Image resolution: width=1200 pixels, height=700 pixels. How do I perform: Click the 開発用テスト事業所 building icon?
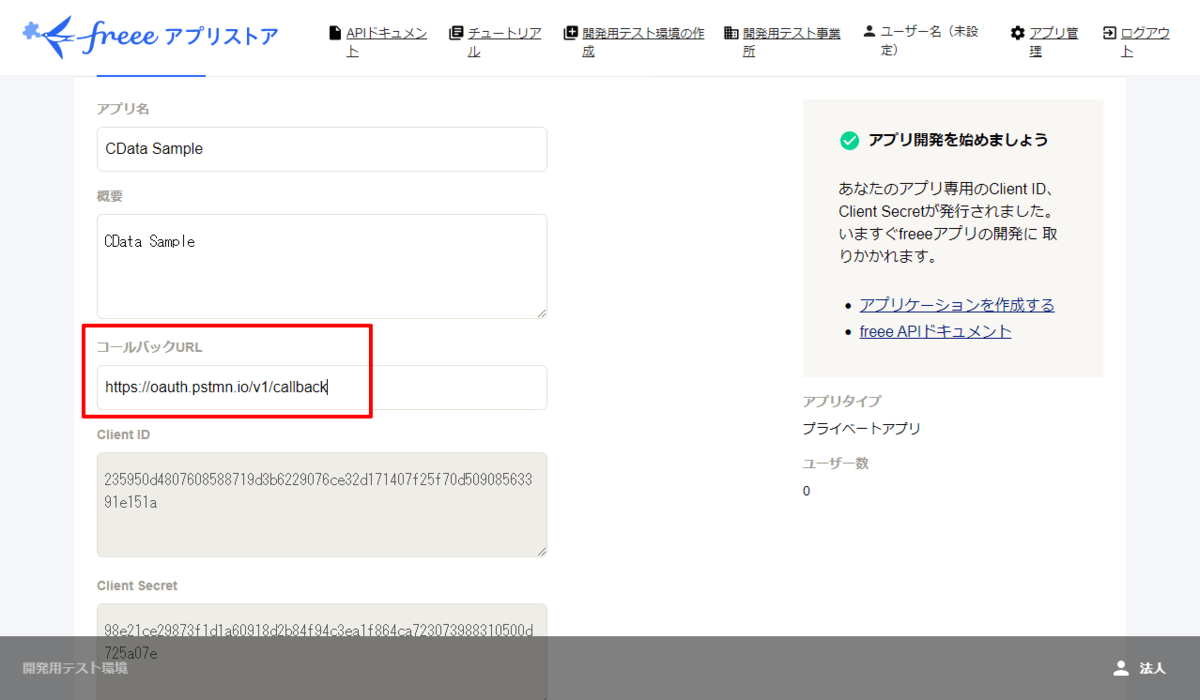[731, 33]
